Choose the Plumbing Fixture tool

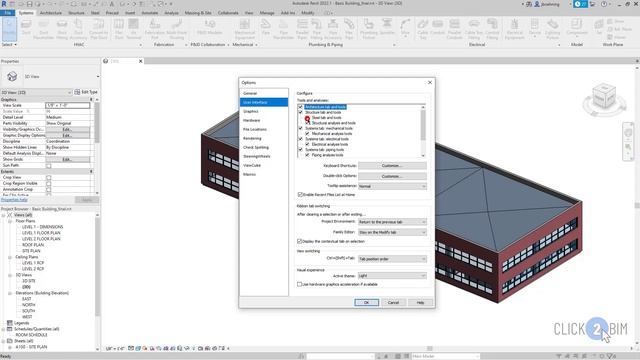pyautogui.click(x=369, y=29)
